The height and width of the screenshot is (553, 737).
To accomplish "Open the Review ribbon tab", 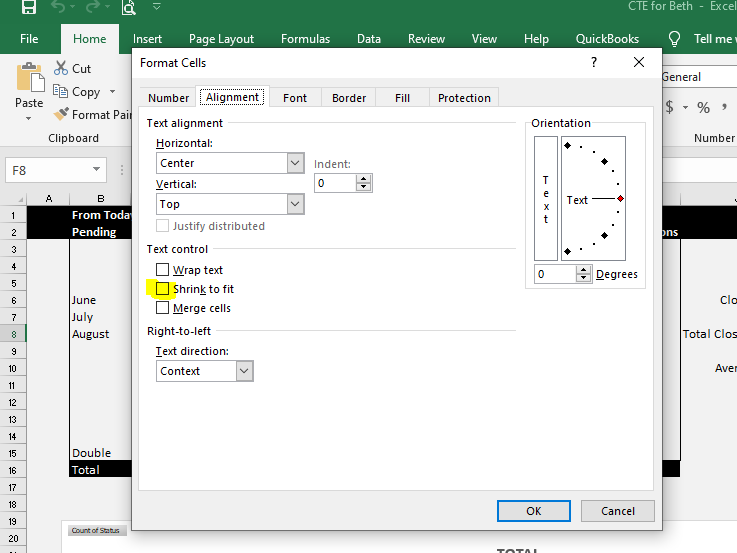I will [426, 39].
